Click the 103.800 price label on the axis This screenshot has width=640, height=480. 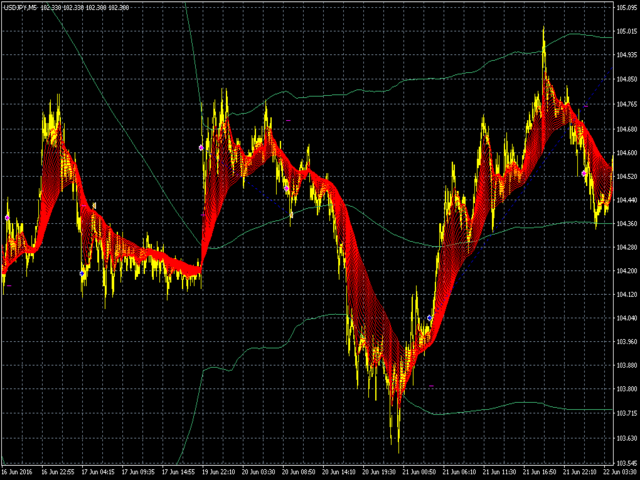627,389
